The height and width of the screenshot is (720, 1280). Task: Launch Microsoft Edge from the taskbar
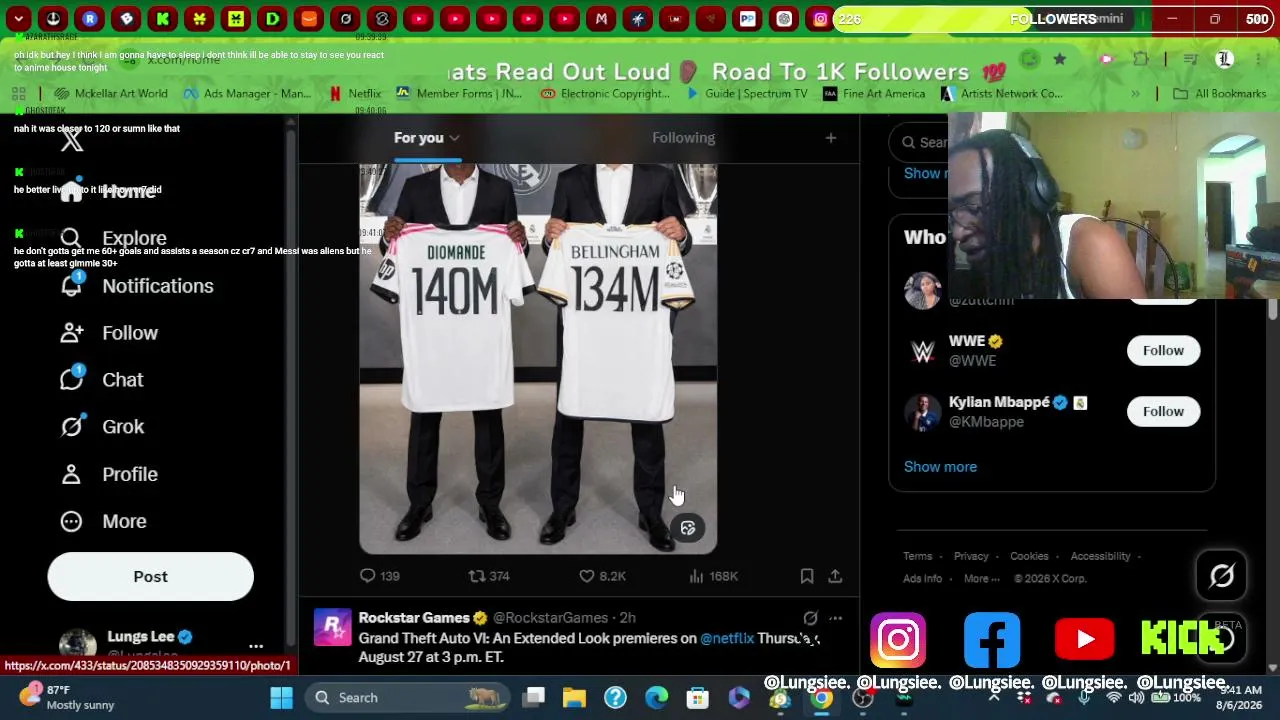[x=656, y=698]
